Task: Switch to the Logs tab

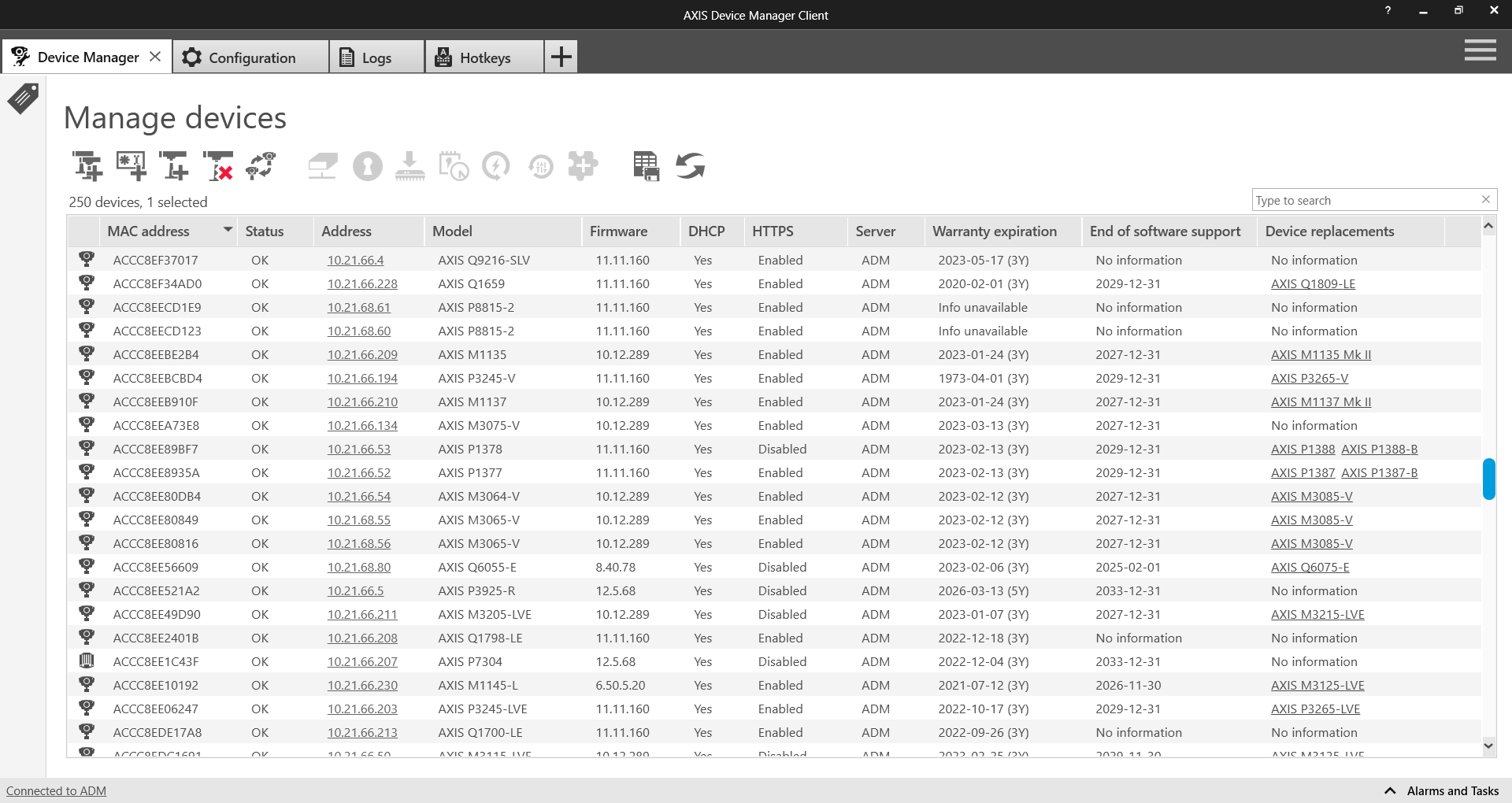Action: click(376, 57)
